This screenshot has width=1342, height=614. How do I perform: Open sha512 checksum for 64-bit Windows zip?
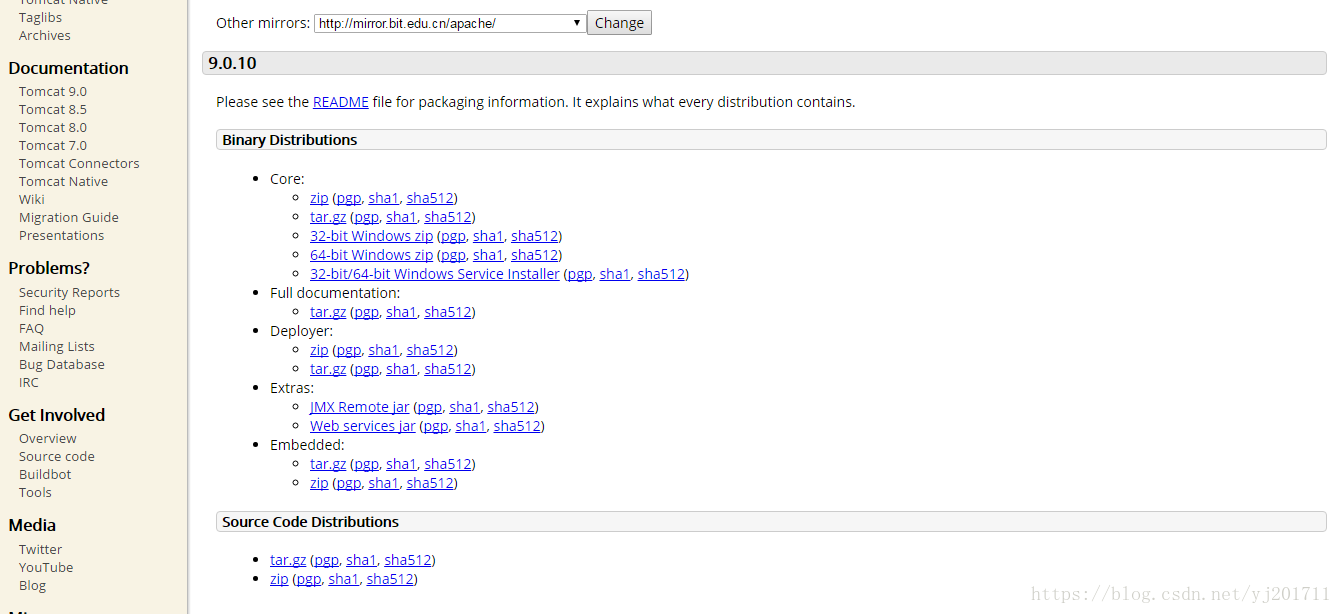(x=534, y=255)
